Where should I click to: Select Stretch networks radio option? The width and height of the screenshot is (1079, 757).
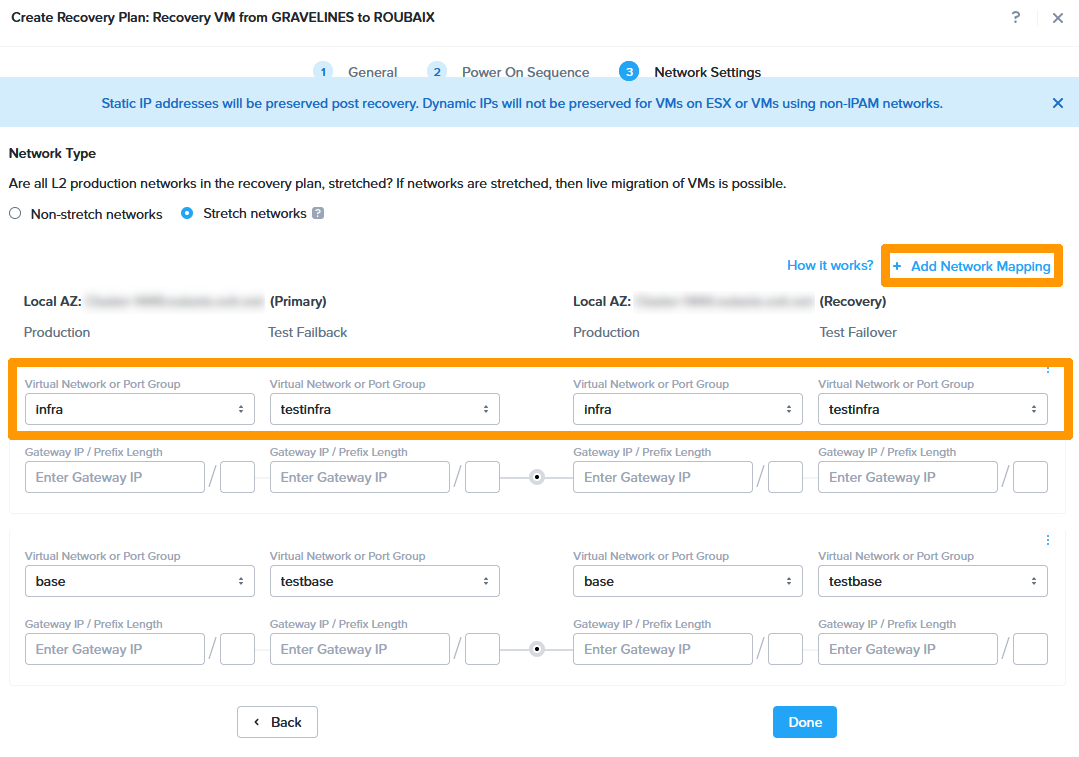tap(187, 214)
